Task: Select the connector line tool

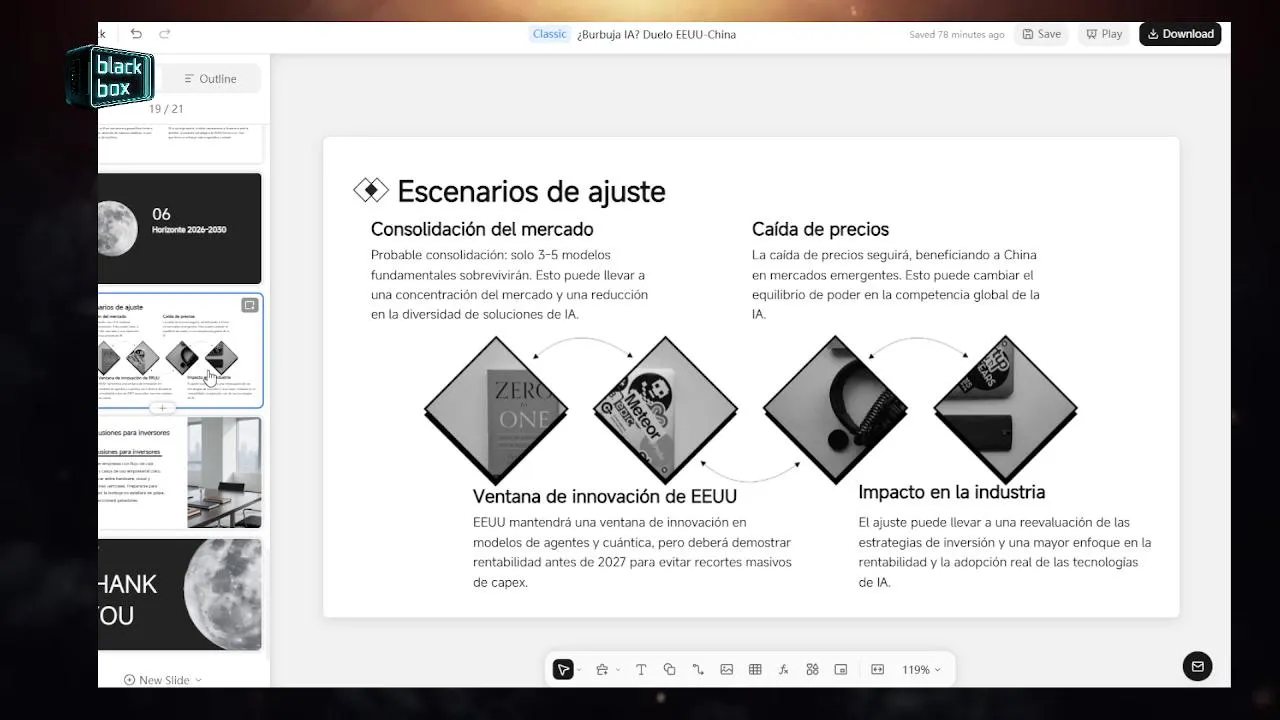Action: [698, 670]
